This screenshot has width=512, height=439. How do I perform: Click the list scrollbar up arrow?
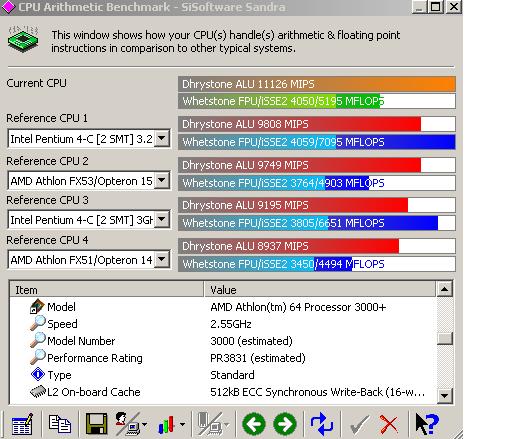pyautogui.click(x=444, y=289)
